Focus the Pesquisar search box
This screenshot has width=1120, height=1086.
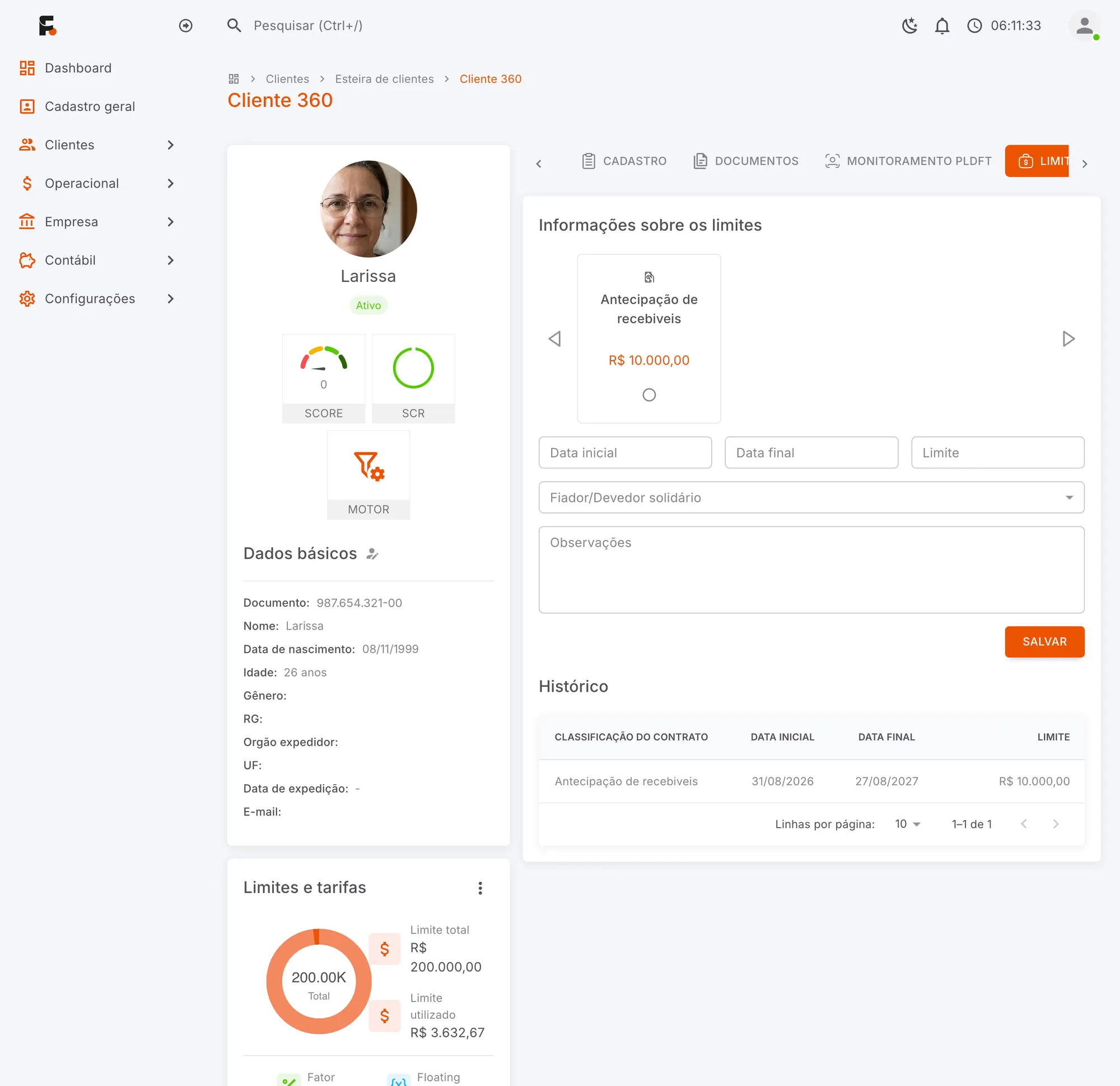click(308, 26)
